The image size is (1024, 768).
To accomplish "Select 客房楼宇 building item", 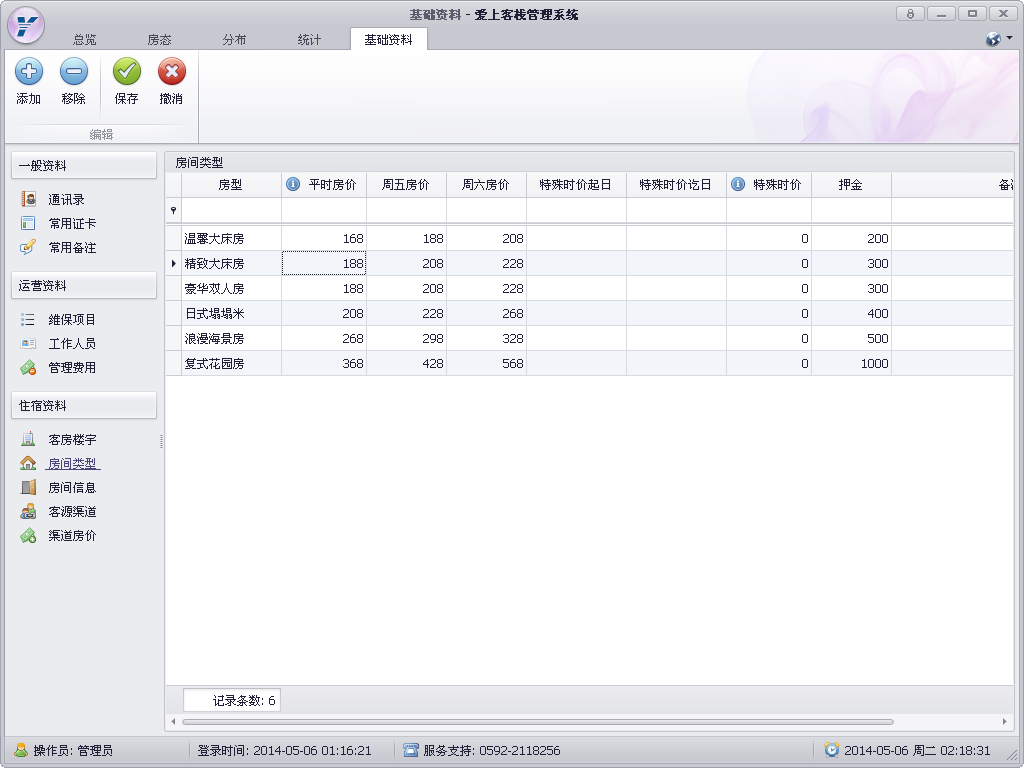I will [72, 440].
